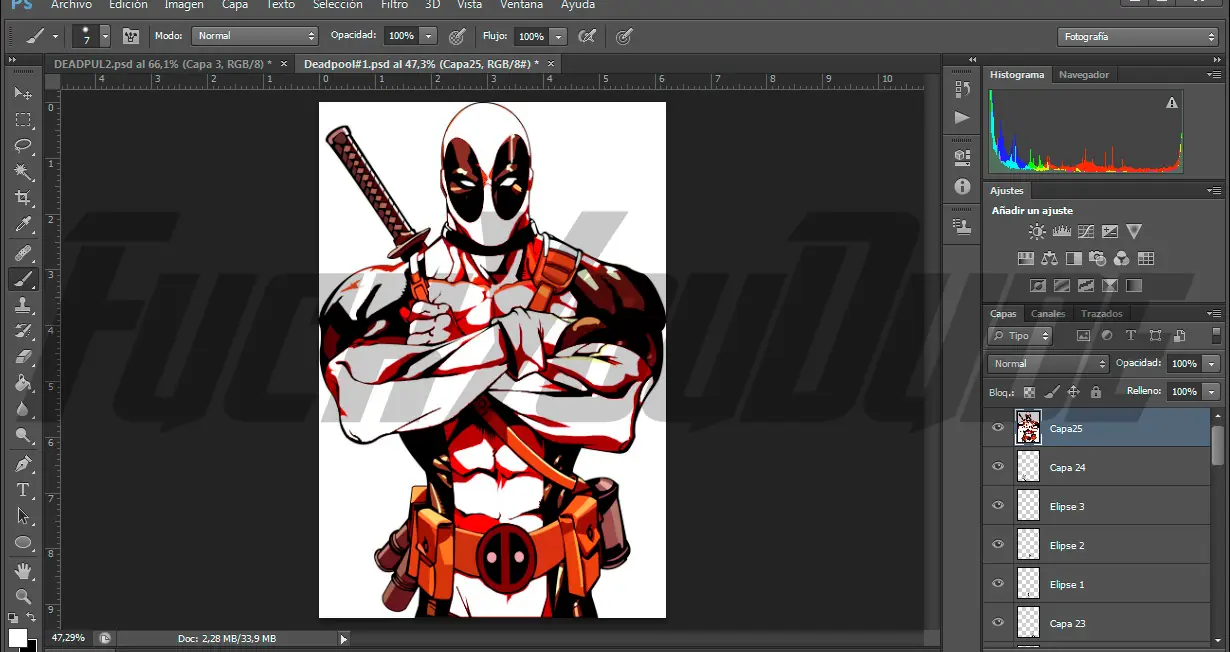The width and height of the screenshot is (1230, 652).
Task: Toggle visibility of Elipse 3 layer
Action: click(x=997, y=506)
